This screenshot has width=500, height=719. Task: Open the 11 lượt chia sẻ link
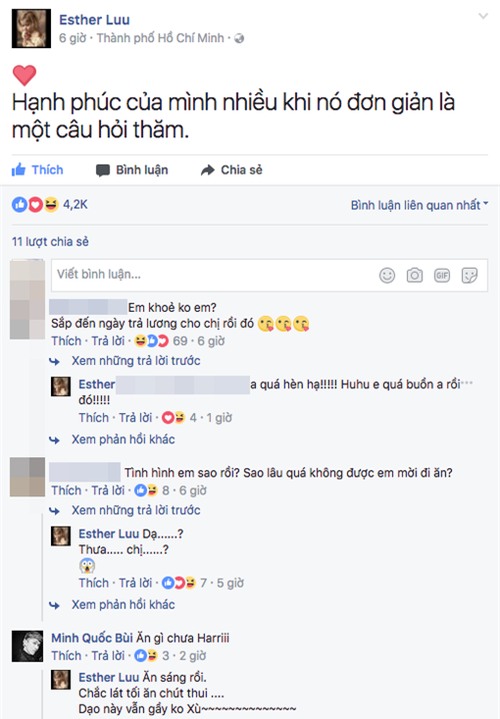click(50, 242)
